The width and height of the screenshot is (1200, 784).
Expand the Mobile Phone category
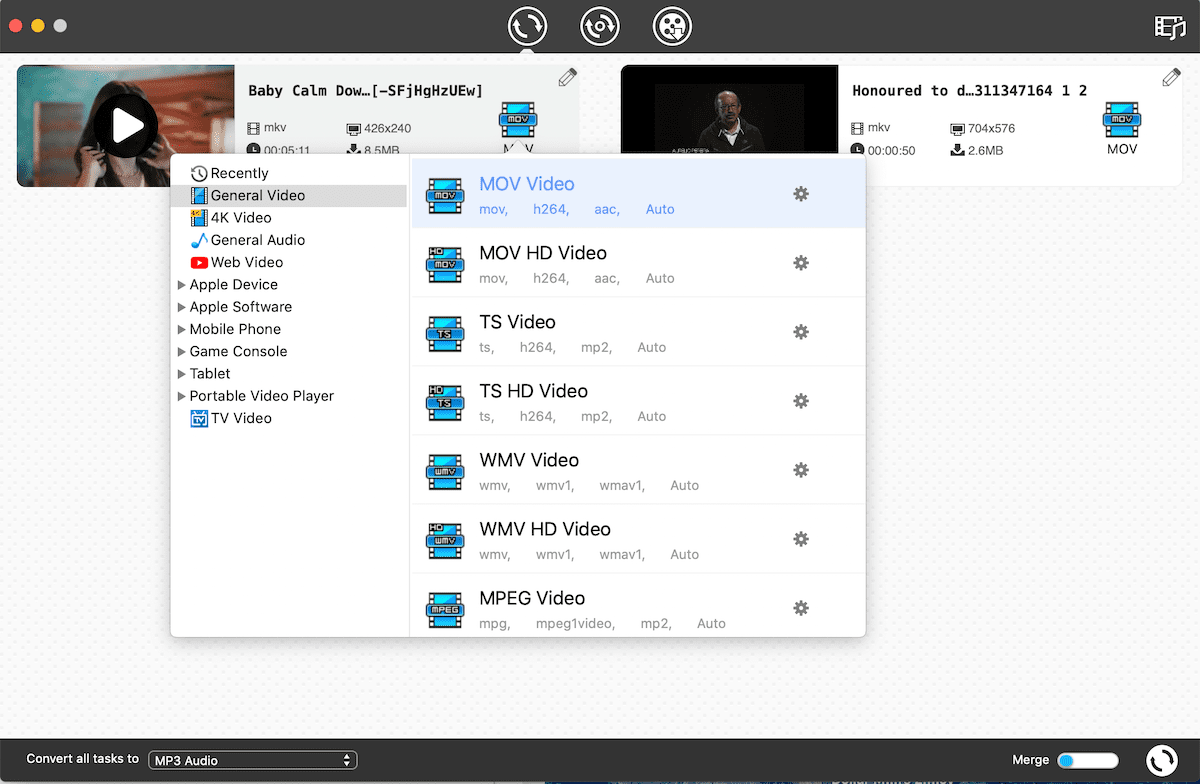(x=182, y=329)
